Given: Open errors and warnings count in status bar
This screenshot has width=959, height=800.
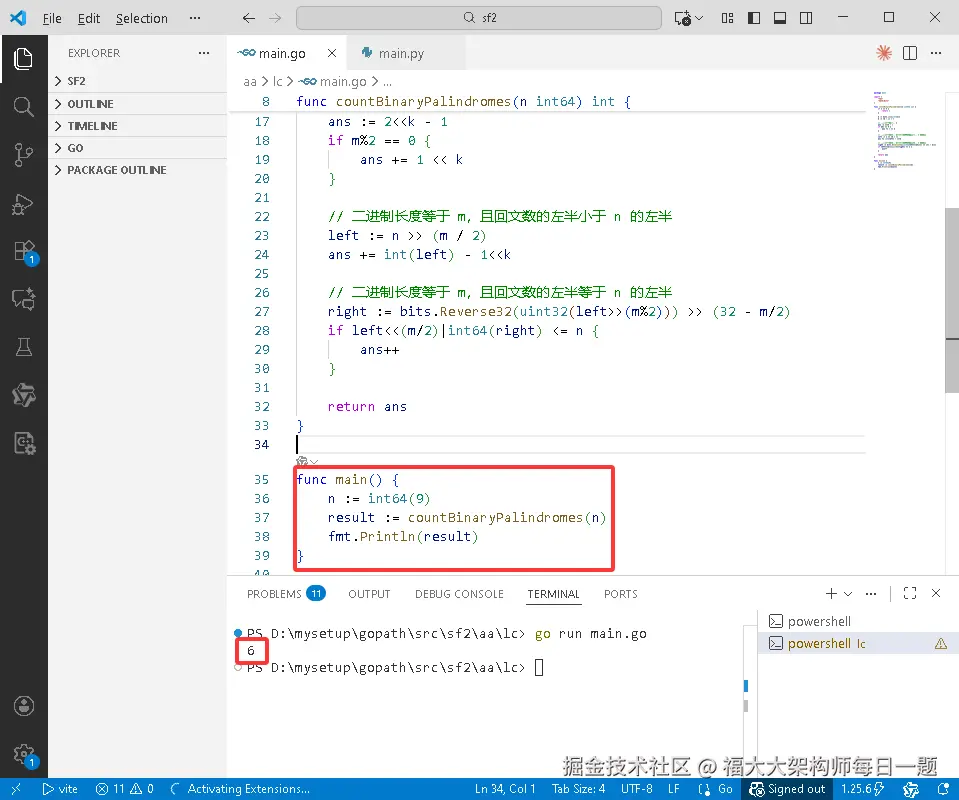Looking at the screenshot, I should point(124,789).
